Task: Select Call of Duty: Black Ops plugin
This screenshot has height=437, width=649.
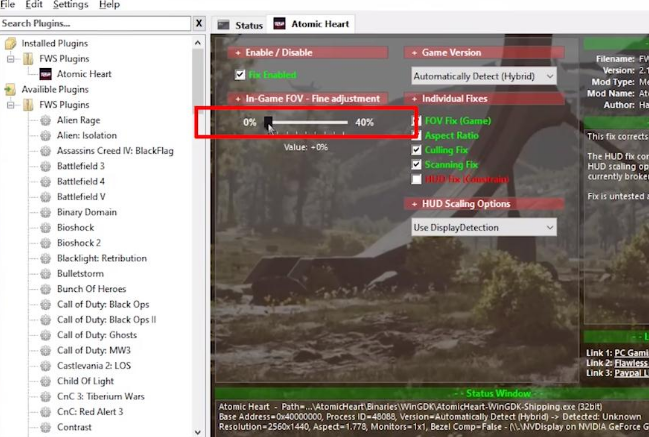Action: 103,305
